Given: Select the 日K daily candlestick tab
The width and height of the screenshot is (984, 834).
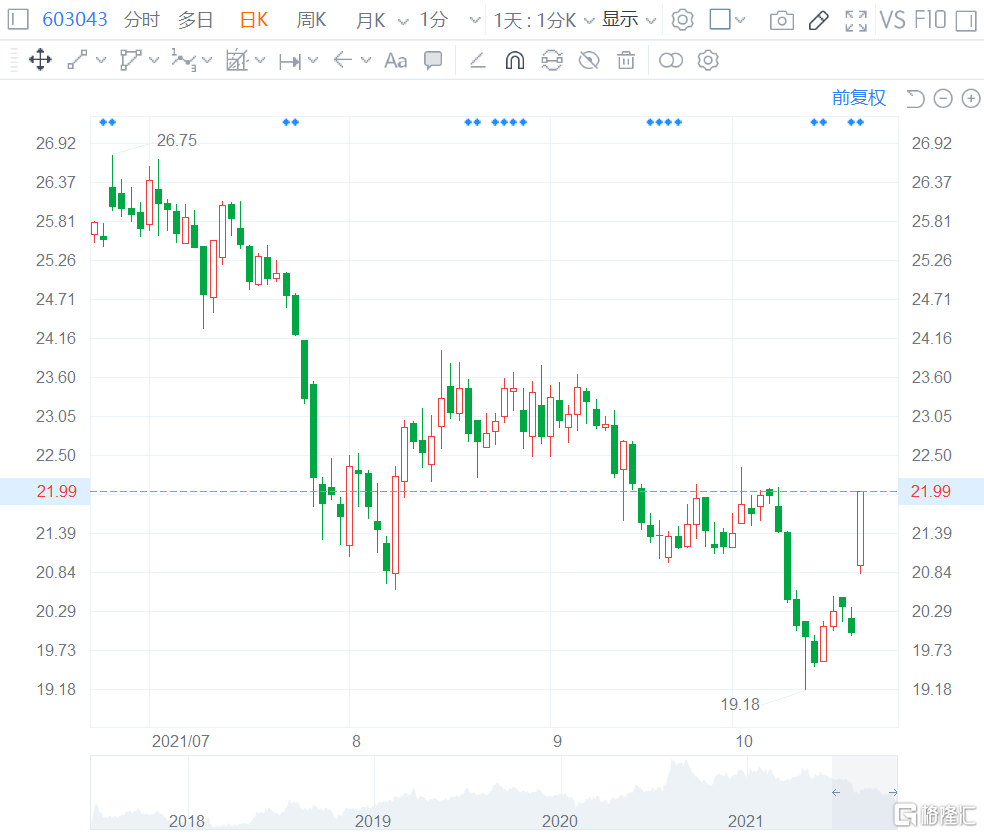Looking at the screenshot, I should click(254, 20).
